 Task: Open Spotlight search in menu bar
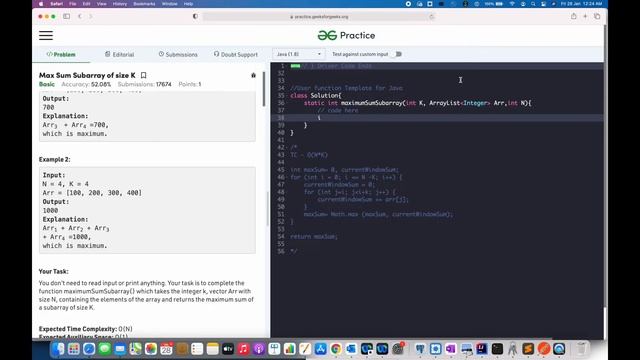[x=533, y=4]
